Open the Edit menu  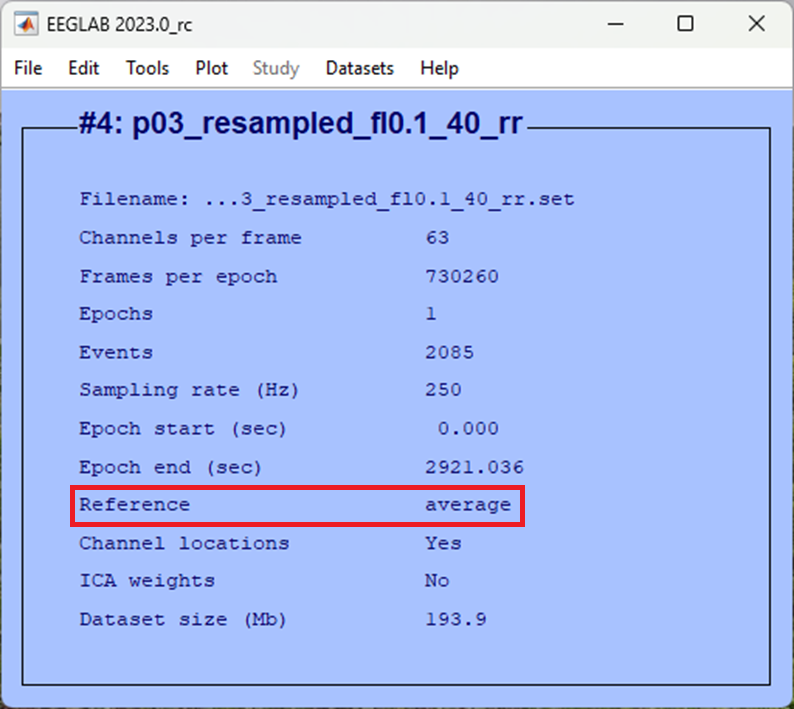click(84, 68)
